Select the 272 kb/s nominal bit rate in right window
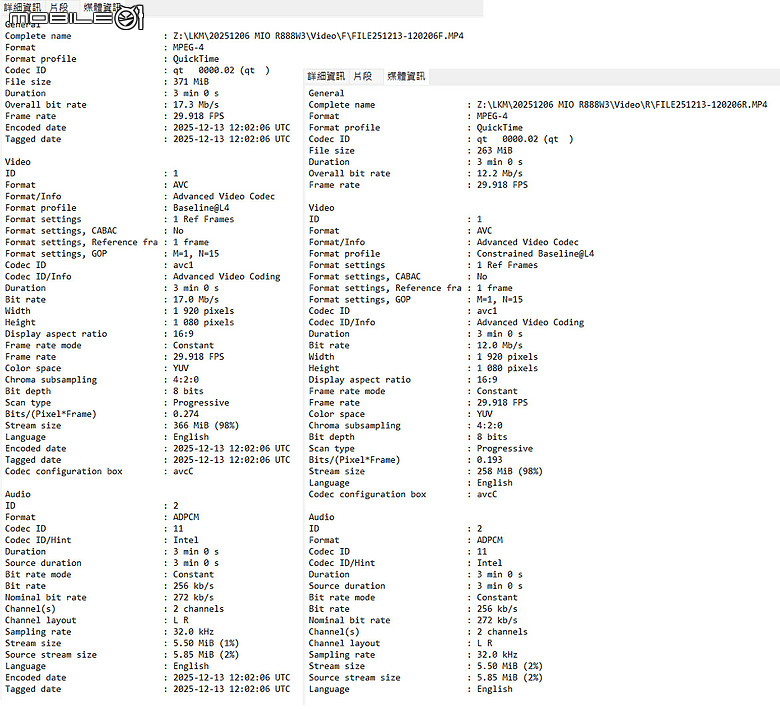The height and width of the screenshot is (709, 780). click(x=497, y=620)
